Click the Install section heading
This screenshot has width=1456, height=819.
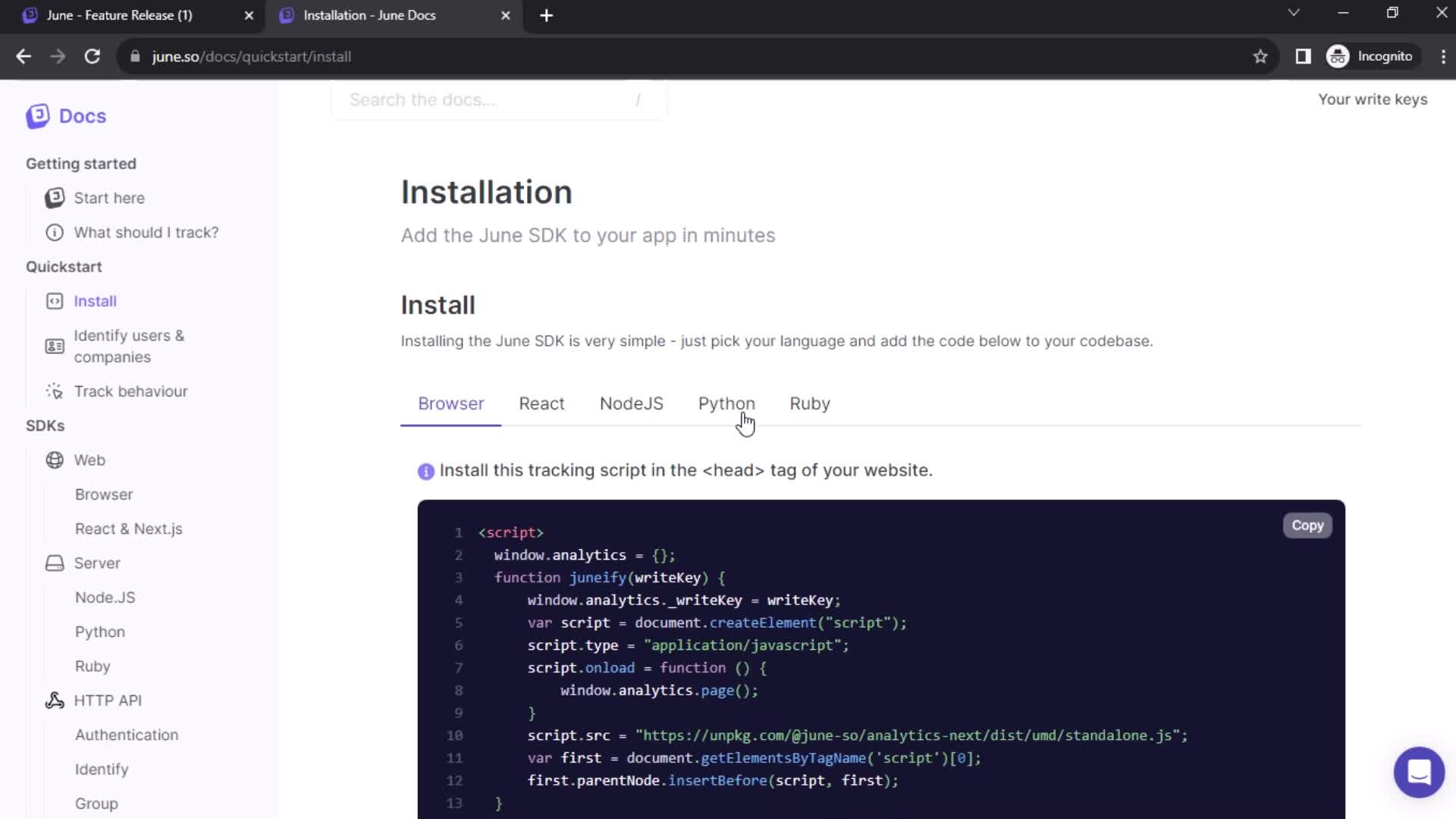click(x=438, y=305)
